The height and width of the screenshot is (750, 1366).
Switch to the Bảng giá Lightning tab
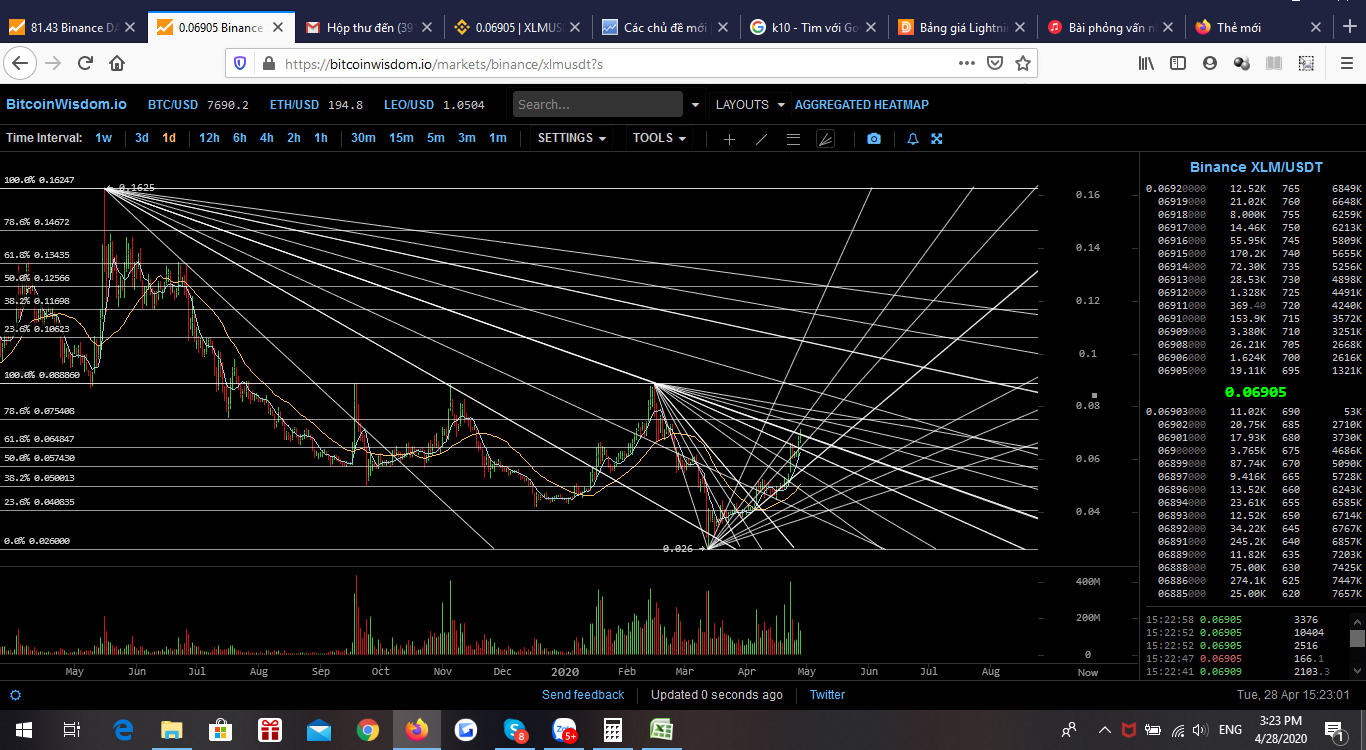[960, 27]
